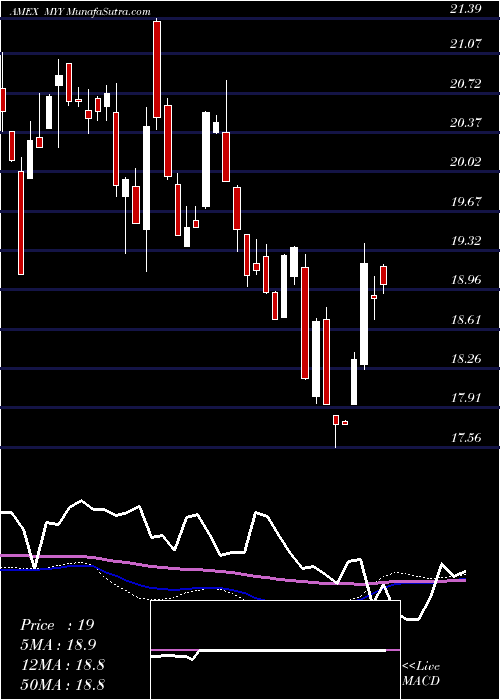Click inside the MACD inset box

(x=276, y=650)
